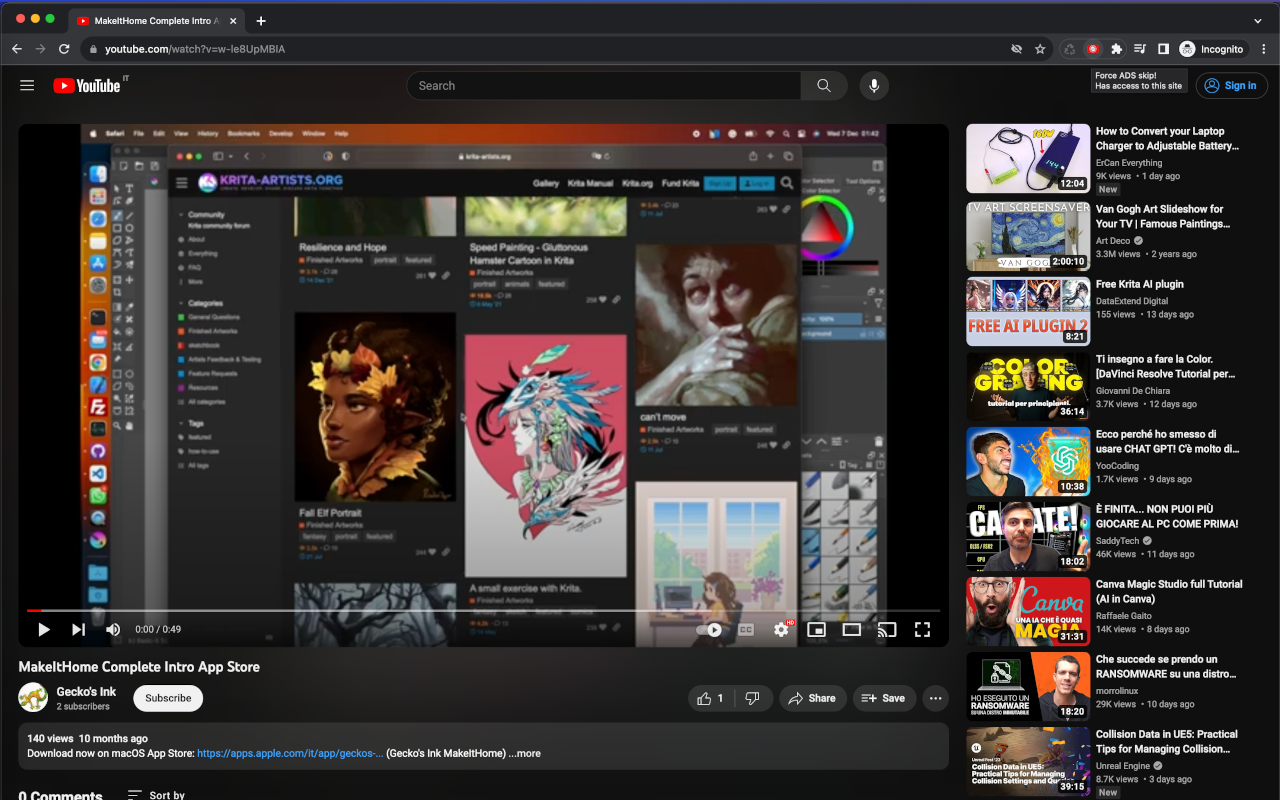Open the CHAT GPT video by YooCoding

click(x=1028, y=461)
